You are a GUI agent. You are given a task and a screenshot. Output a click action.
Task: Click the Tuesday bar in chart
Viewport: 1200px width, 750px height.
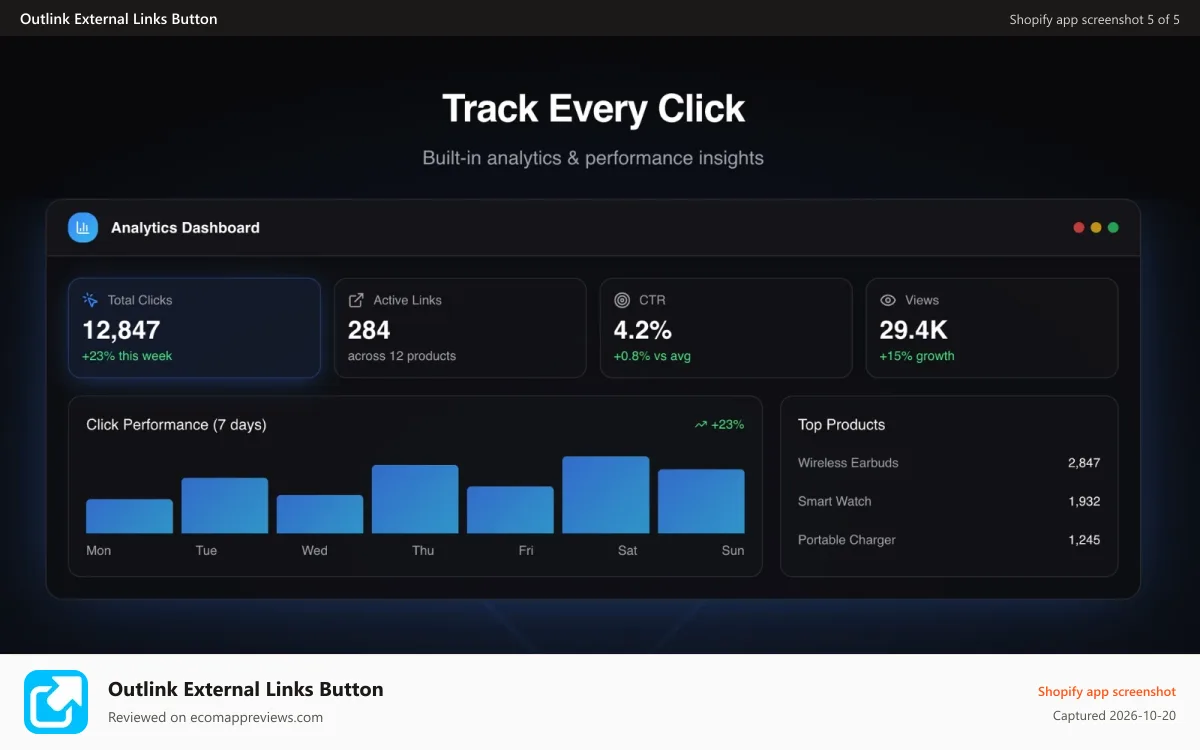click(225, 506)
